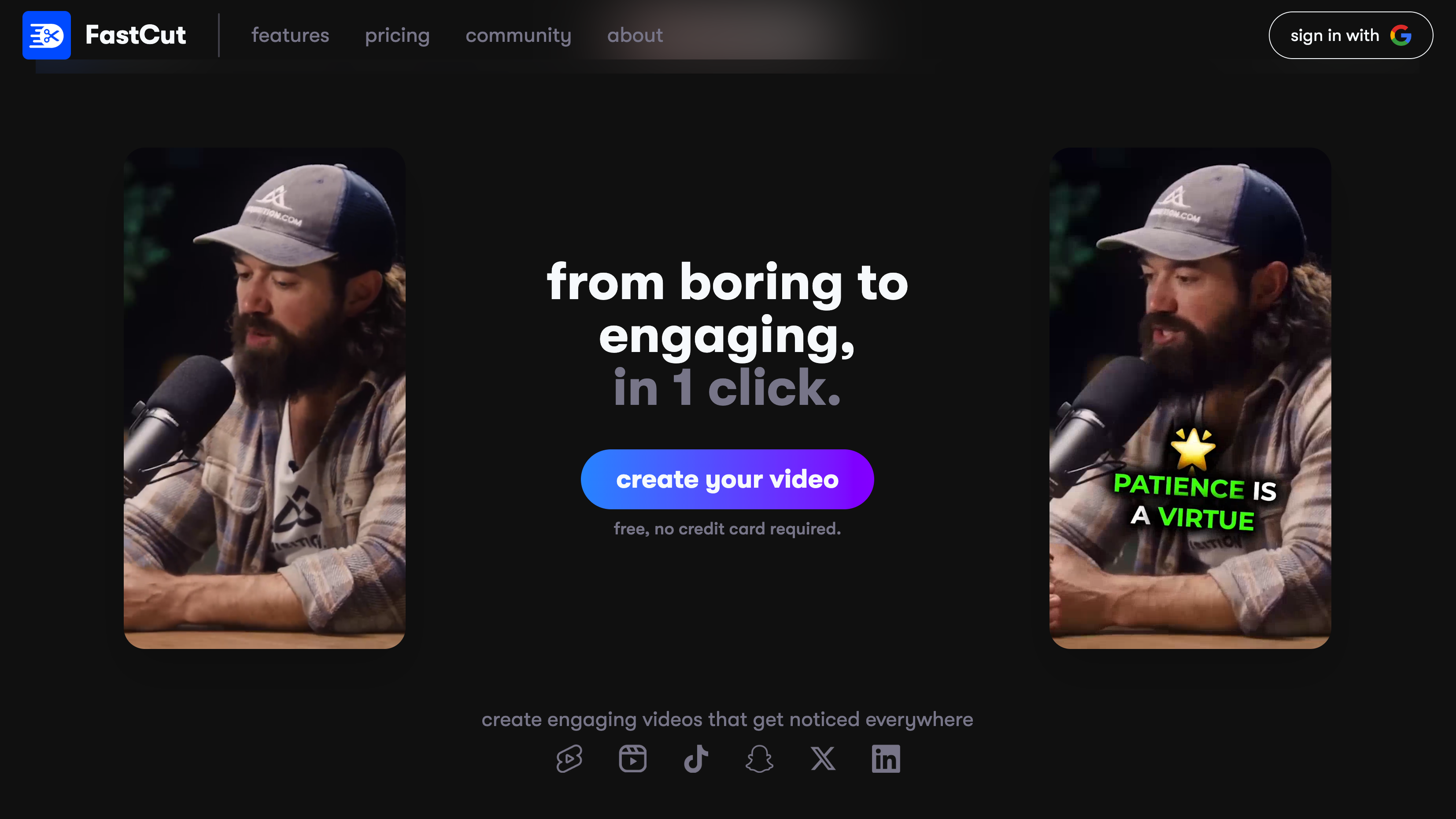
Task: Click the sign in with Google button
Action: (x=1351, y=35)
